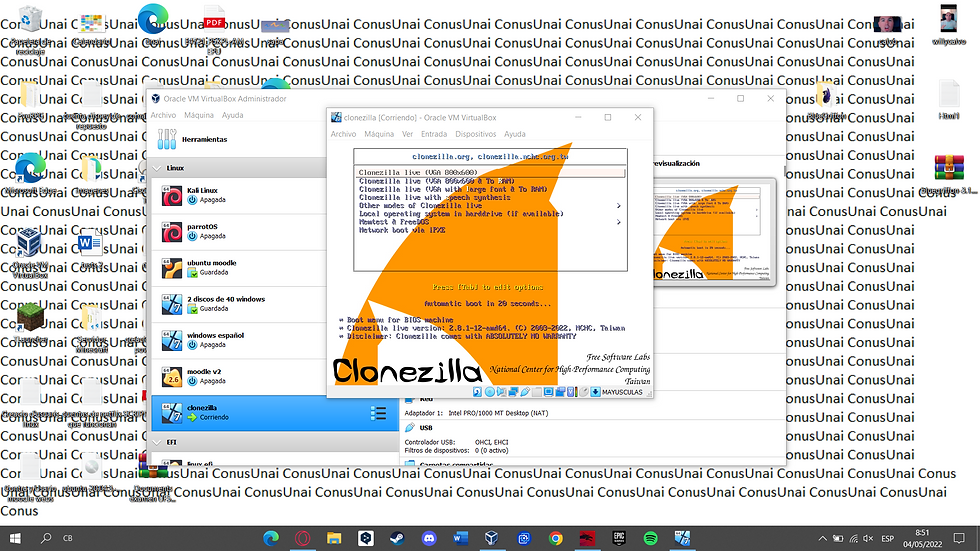Open Ayuda menu in clonezilla VM window
980x551 pixels.
coord(515,134)
